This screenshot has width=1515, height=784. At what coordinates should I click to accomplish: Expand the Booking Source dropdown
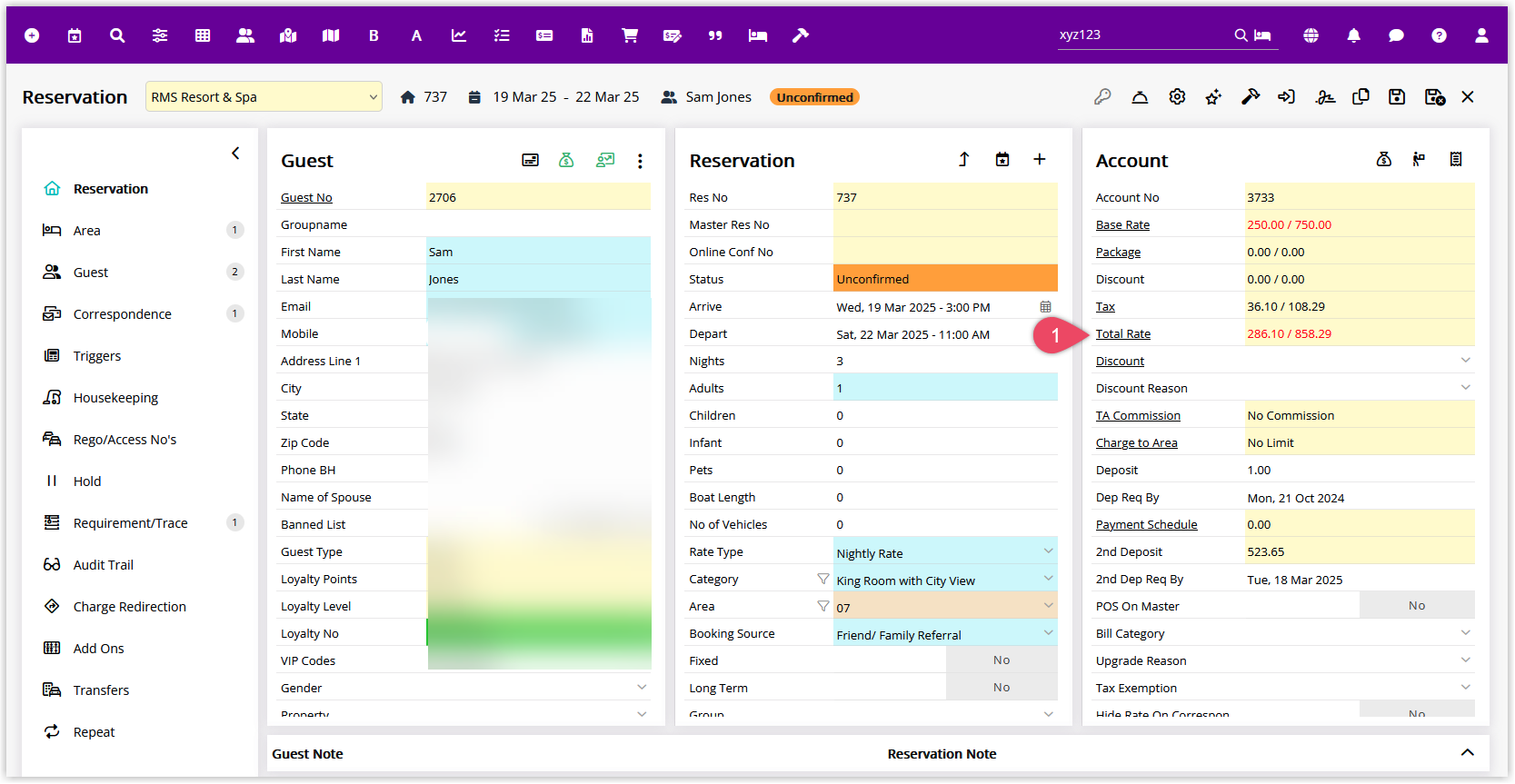point(1048,633)
